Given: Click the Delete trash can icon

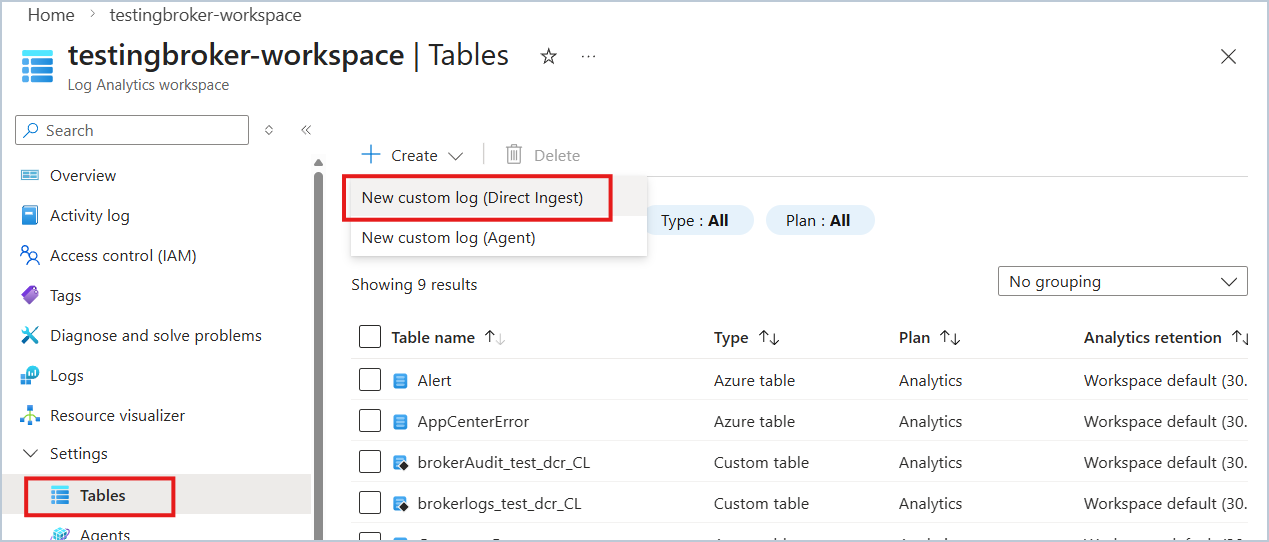Looking at the screenshot, I should 514,154.
